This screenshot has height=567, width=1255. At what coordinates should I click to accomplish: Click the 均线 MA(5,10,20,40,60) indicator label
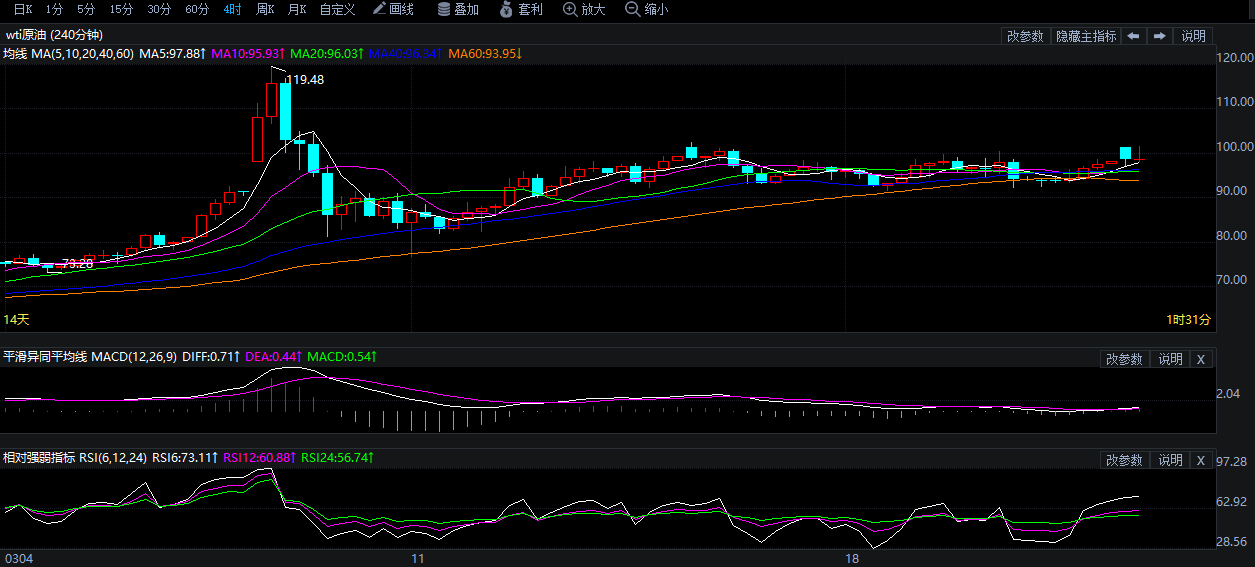(68, 53)
